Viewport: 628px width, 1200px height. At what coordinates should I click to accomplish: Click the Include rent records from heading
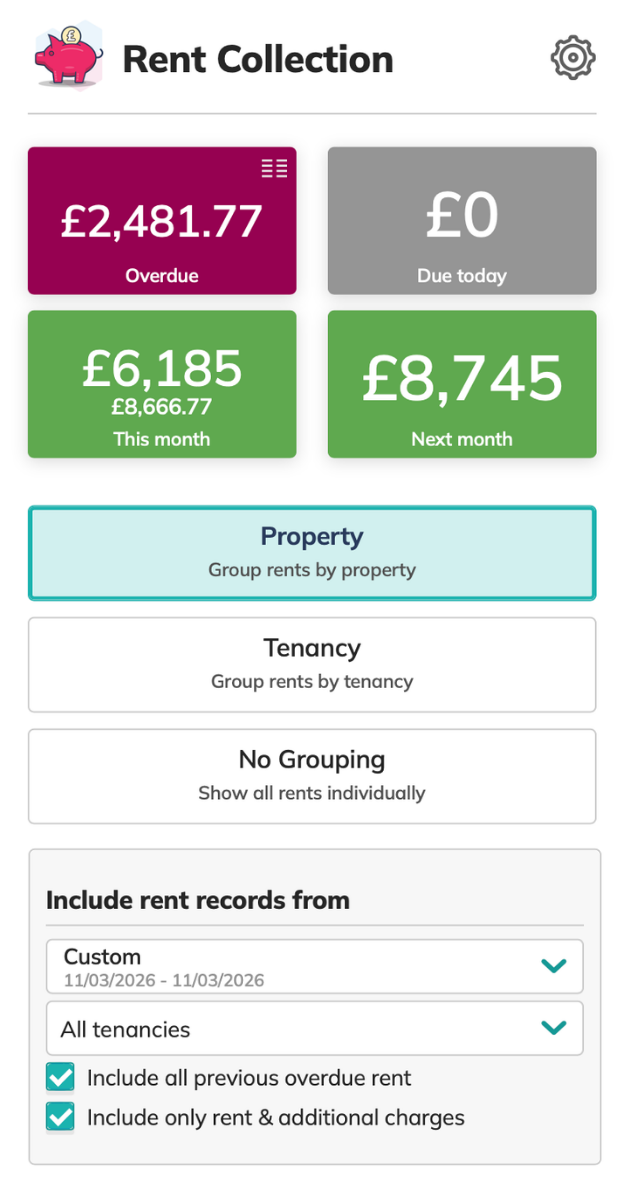(198, 900)
